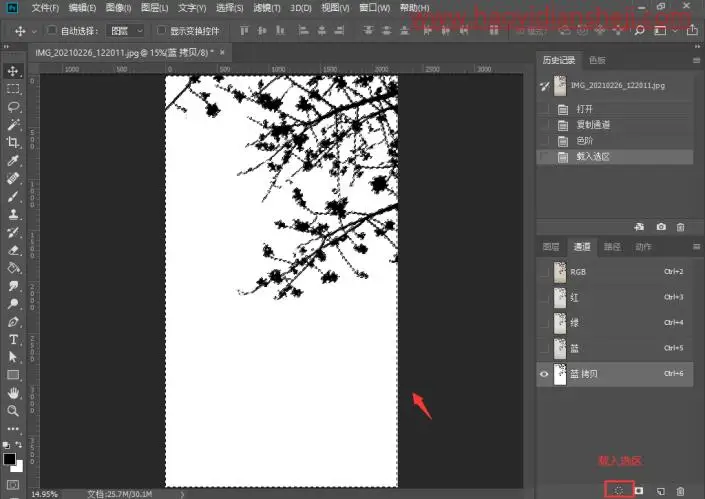Screen dimensions: 705x499
Task: Select the Crop tool
Action: [x=13, y=143]
